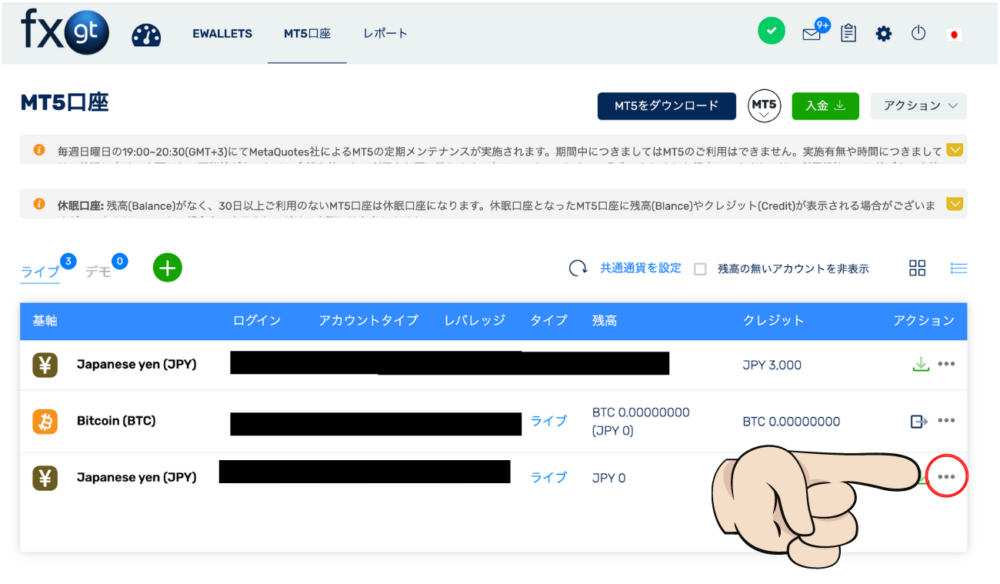The image size is (1000, 584).
Task: Click the green verified checkmark icon
Action: point(771,32)
